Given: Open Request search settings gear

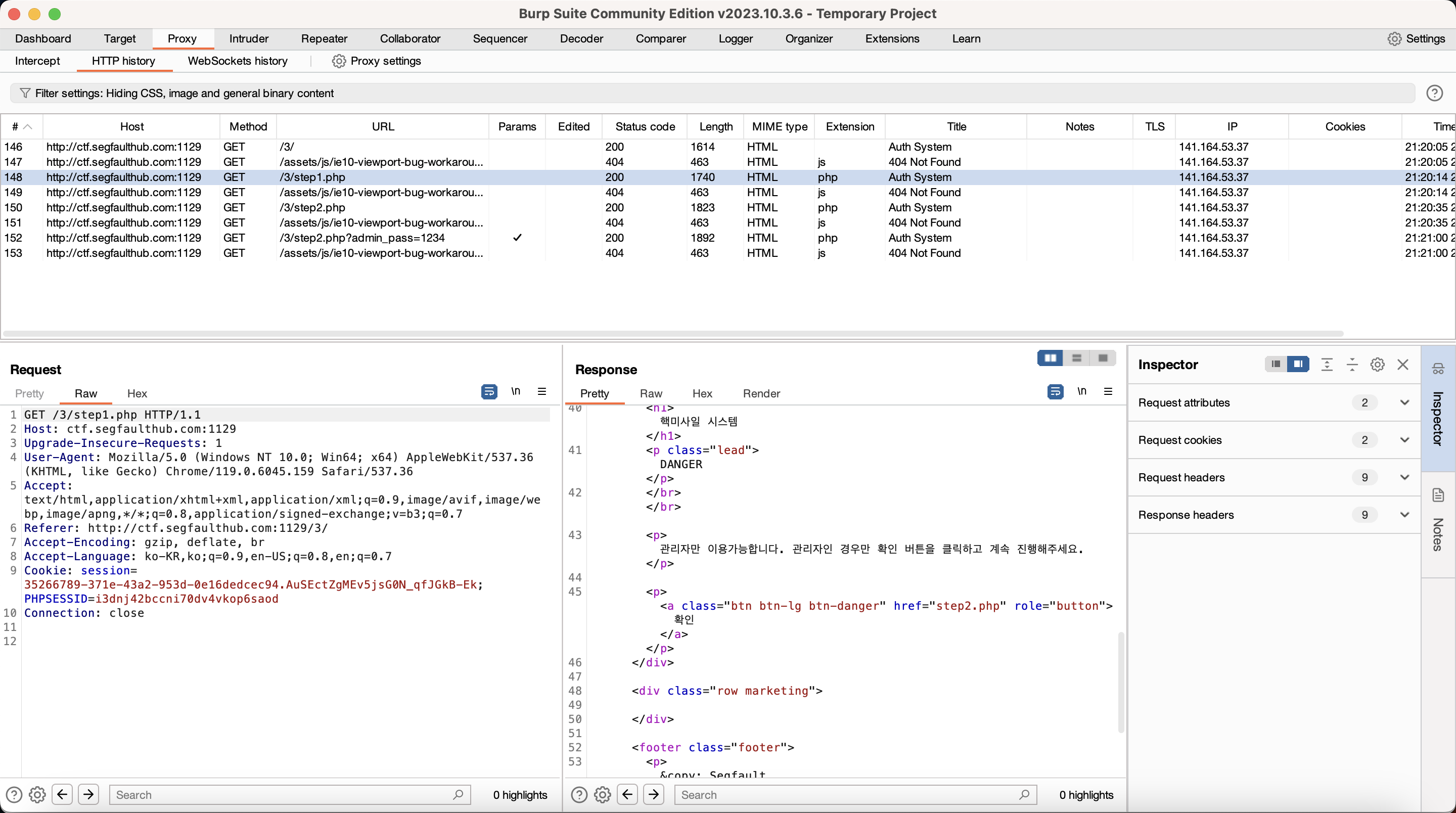Looking at the screenshot, I should click(x=37, y=794).
